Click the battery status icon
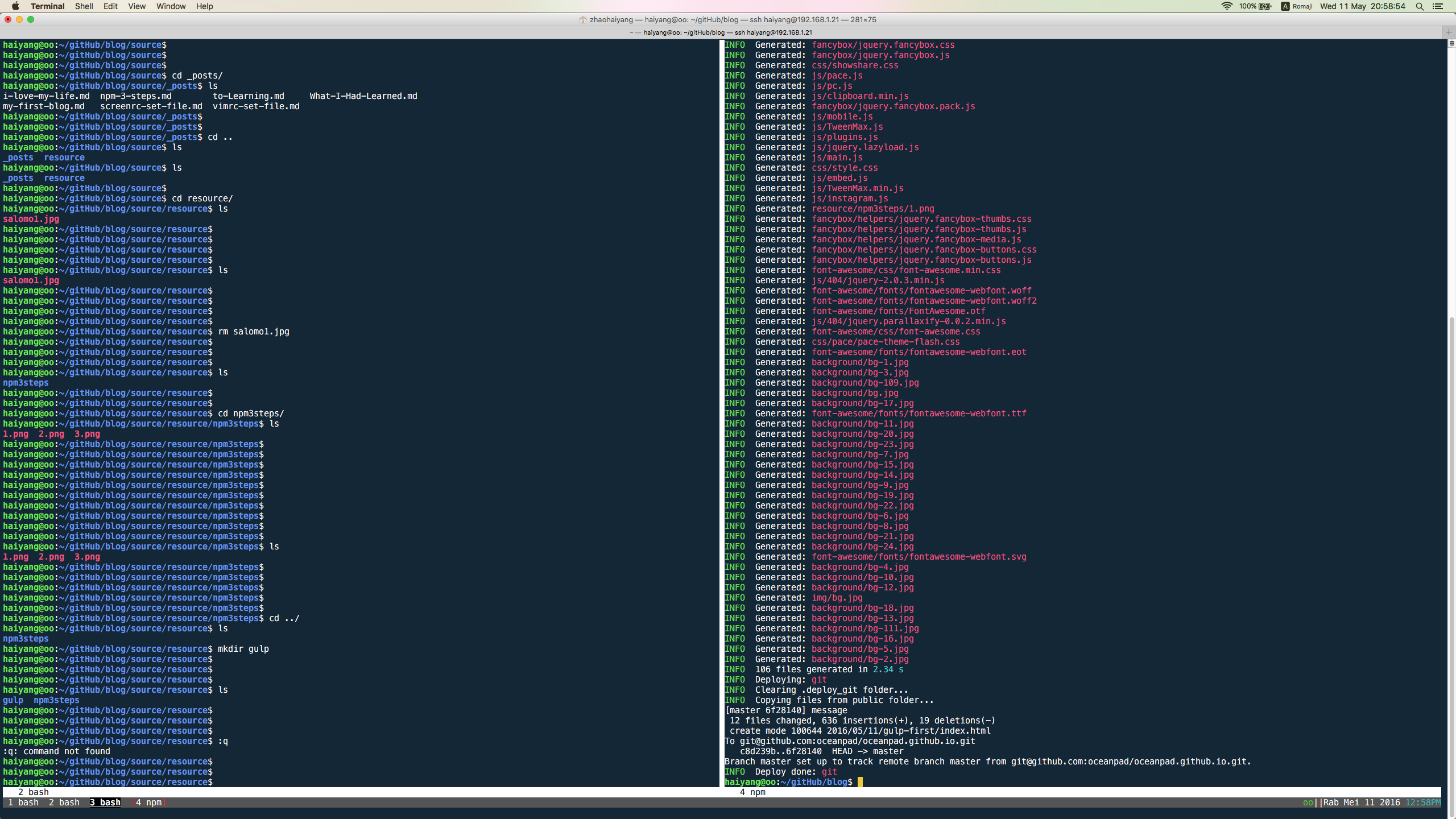Image resolution: width=1456 pixels, height=819 pixels. point(1265,6)
